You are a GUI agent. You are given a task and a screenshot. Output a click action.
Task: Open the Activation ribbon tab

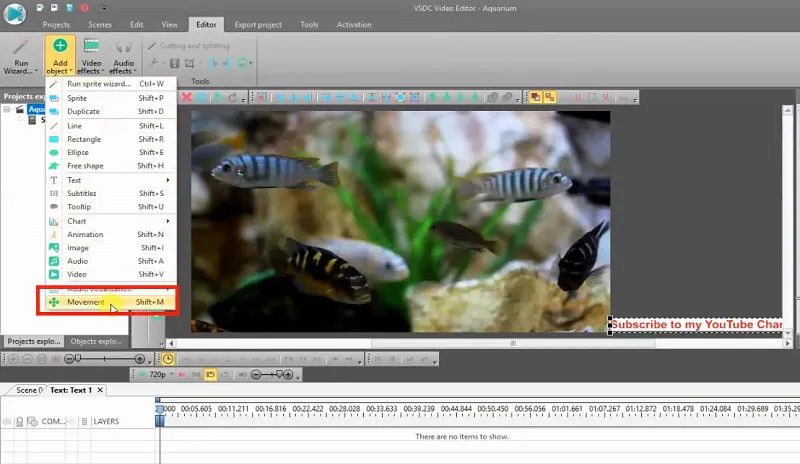(x=354, y=25)
